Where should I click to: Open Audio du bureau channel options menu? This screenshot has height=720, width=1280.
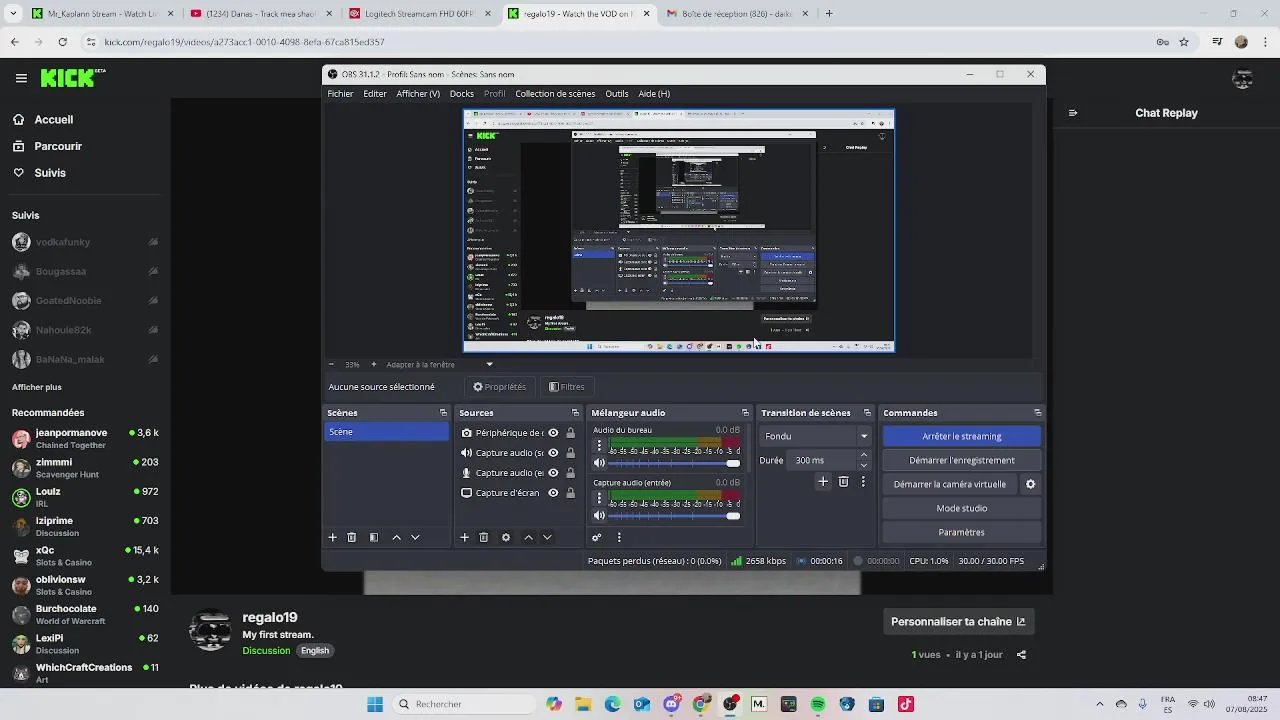(600, 446)
